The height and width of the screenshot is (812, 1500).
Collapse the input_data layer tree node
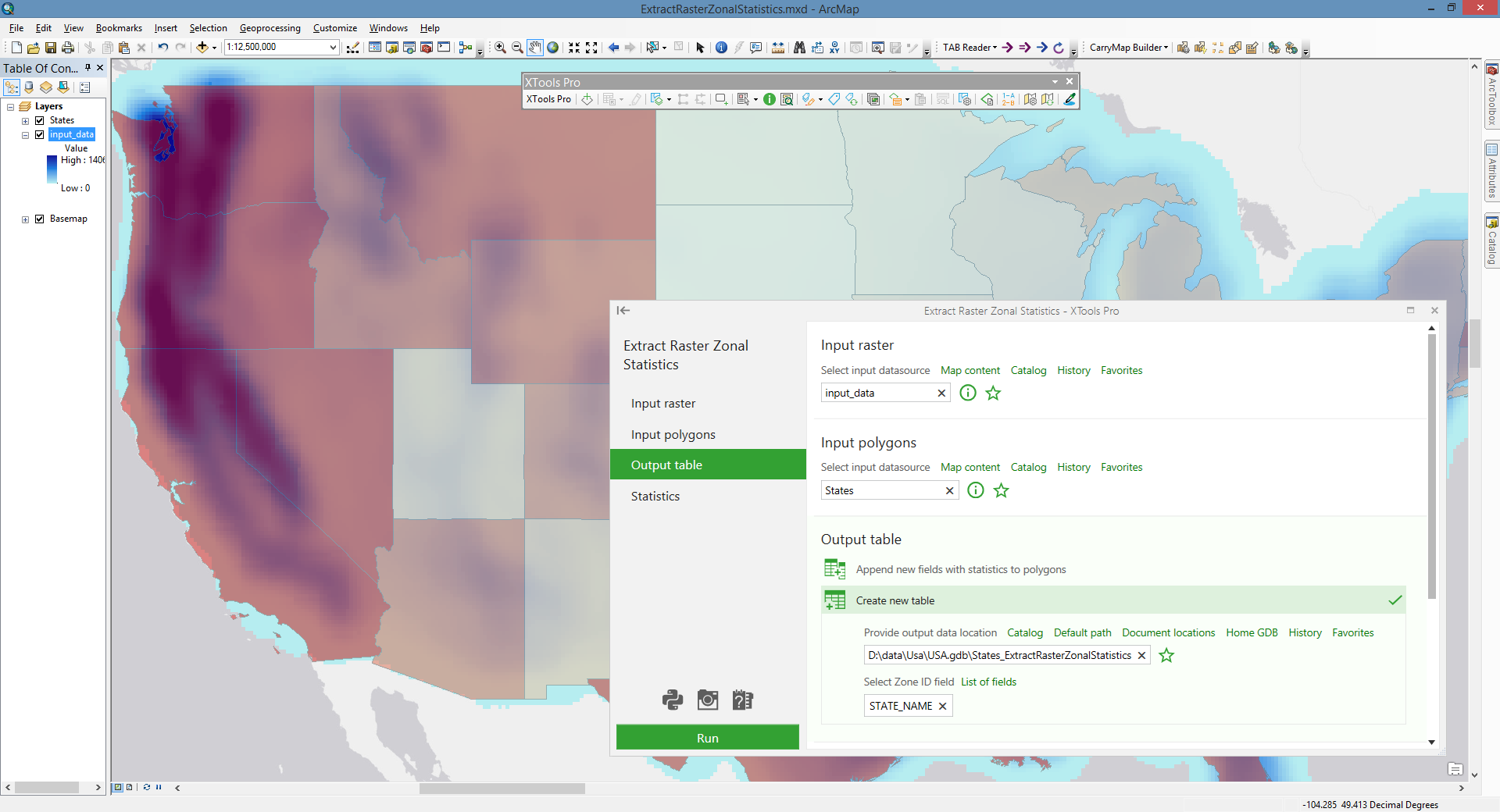(25, 135)
